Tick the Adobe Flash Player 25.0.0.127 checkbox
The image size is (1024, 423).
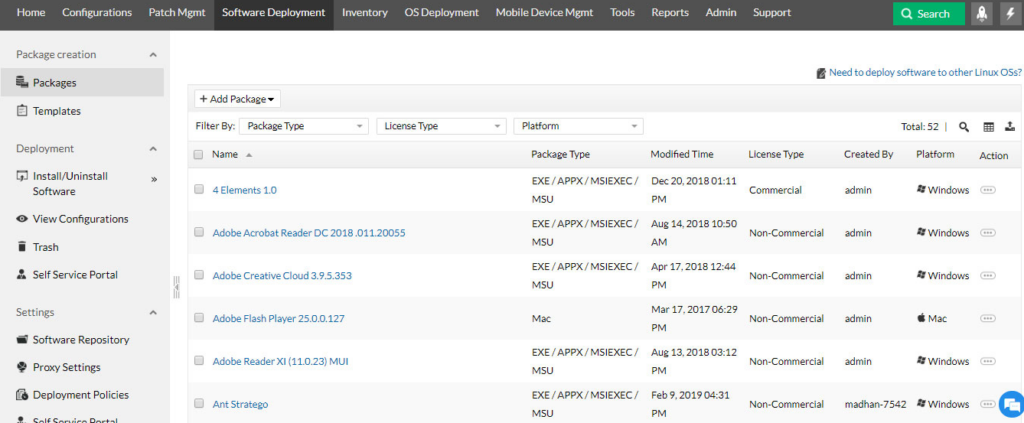[x=199, y=318]
